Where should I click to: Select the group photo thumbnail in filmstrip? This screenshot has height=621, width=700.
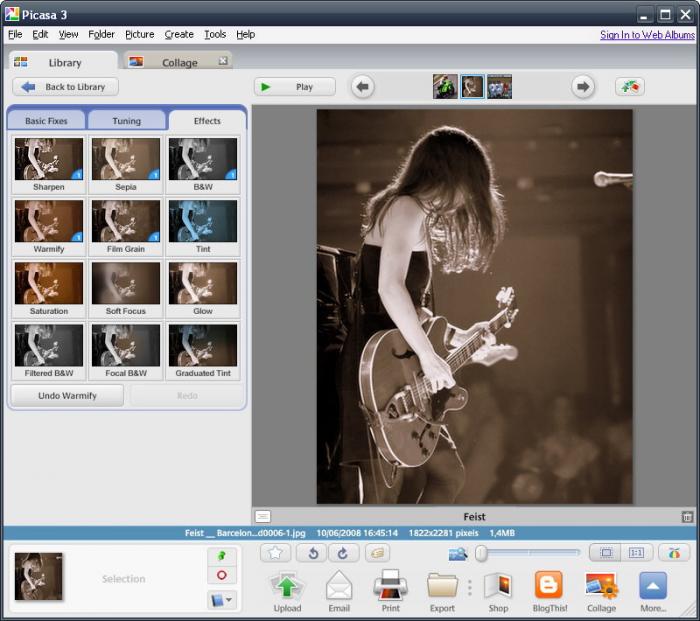(499, 87)
